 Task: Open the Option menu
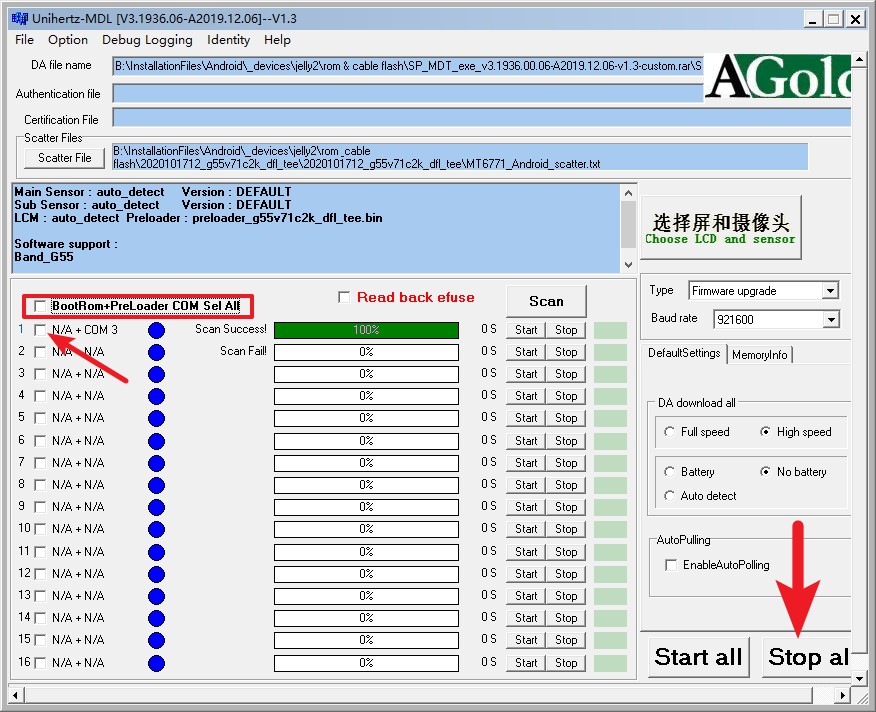(68, 40)
